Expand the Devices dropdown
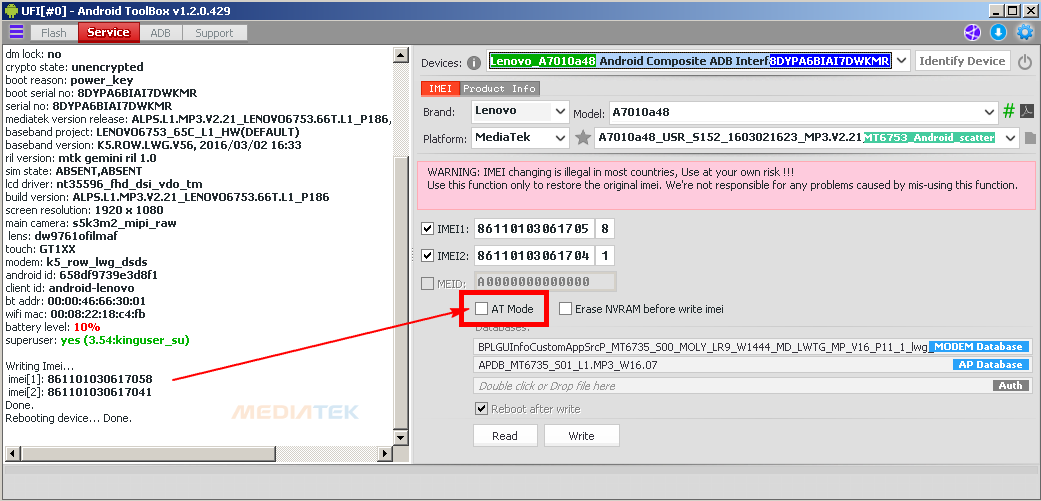This screenshot has height=501, width=1041. 901,61
